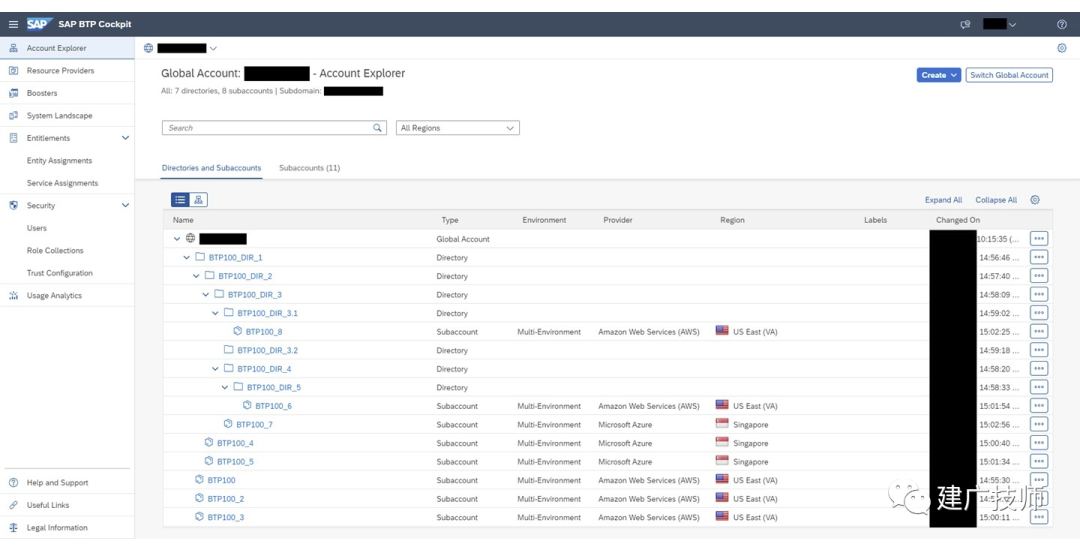Open the help question mark icon
This screenshot has height=547, width=1080.
(1061, 24)
